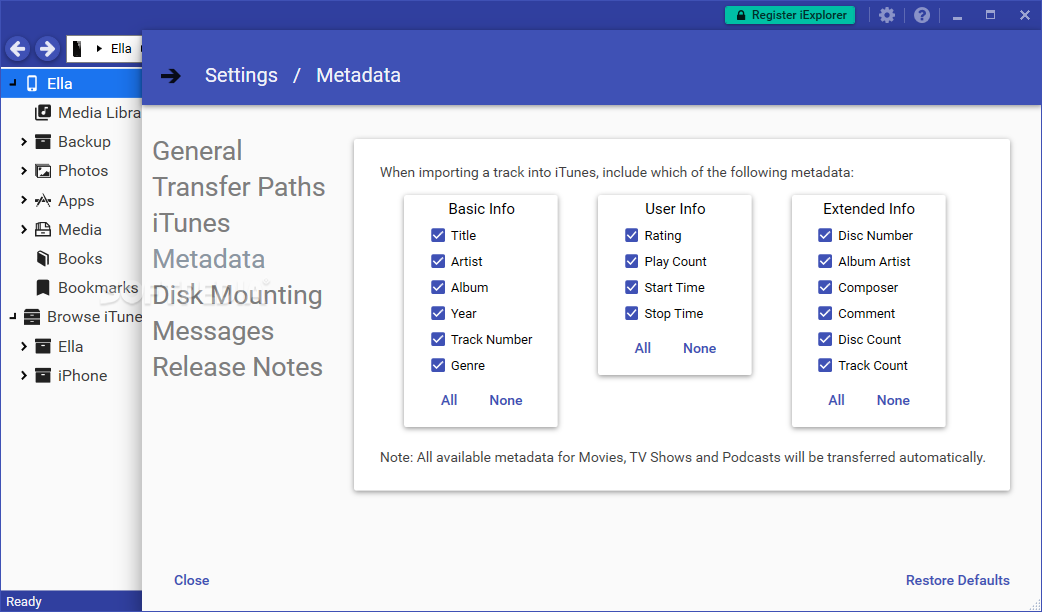The height and width of the screenshot is (612, 1042).
Task: Click Ella in the path breadcrumb
Action: [121, 49]
